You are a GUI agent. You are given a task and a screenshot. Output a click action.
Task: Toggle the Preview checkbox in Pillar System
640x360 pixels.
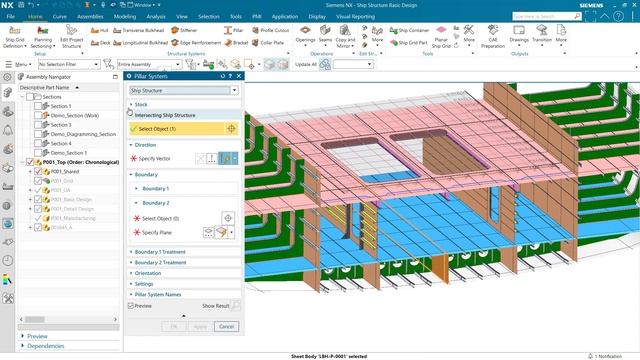131,306
